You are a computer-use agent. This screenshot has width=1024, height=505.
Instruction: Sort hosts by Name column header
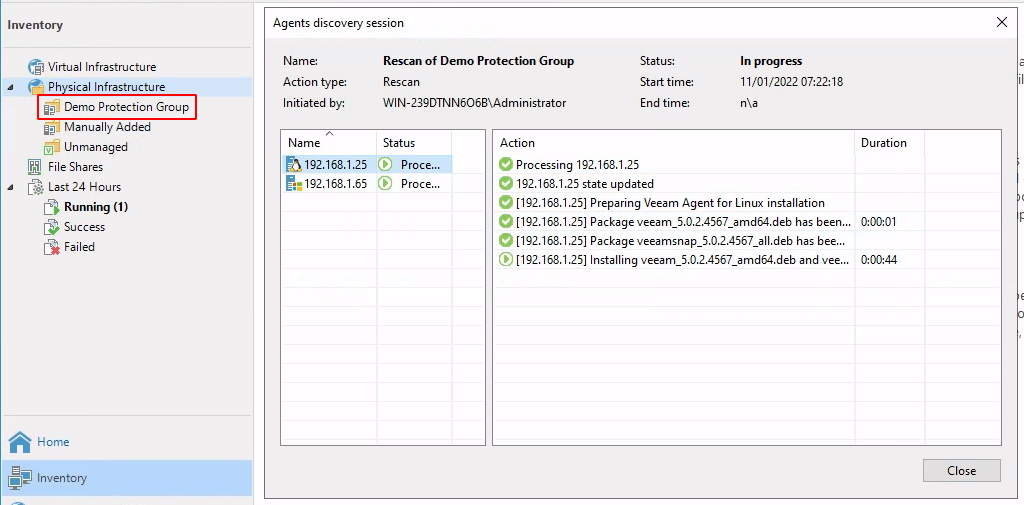click(x=328, y=143)
